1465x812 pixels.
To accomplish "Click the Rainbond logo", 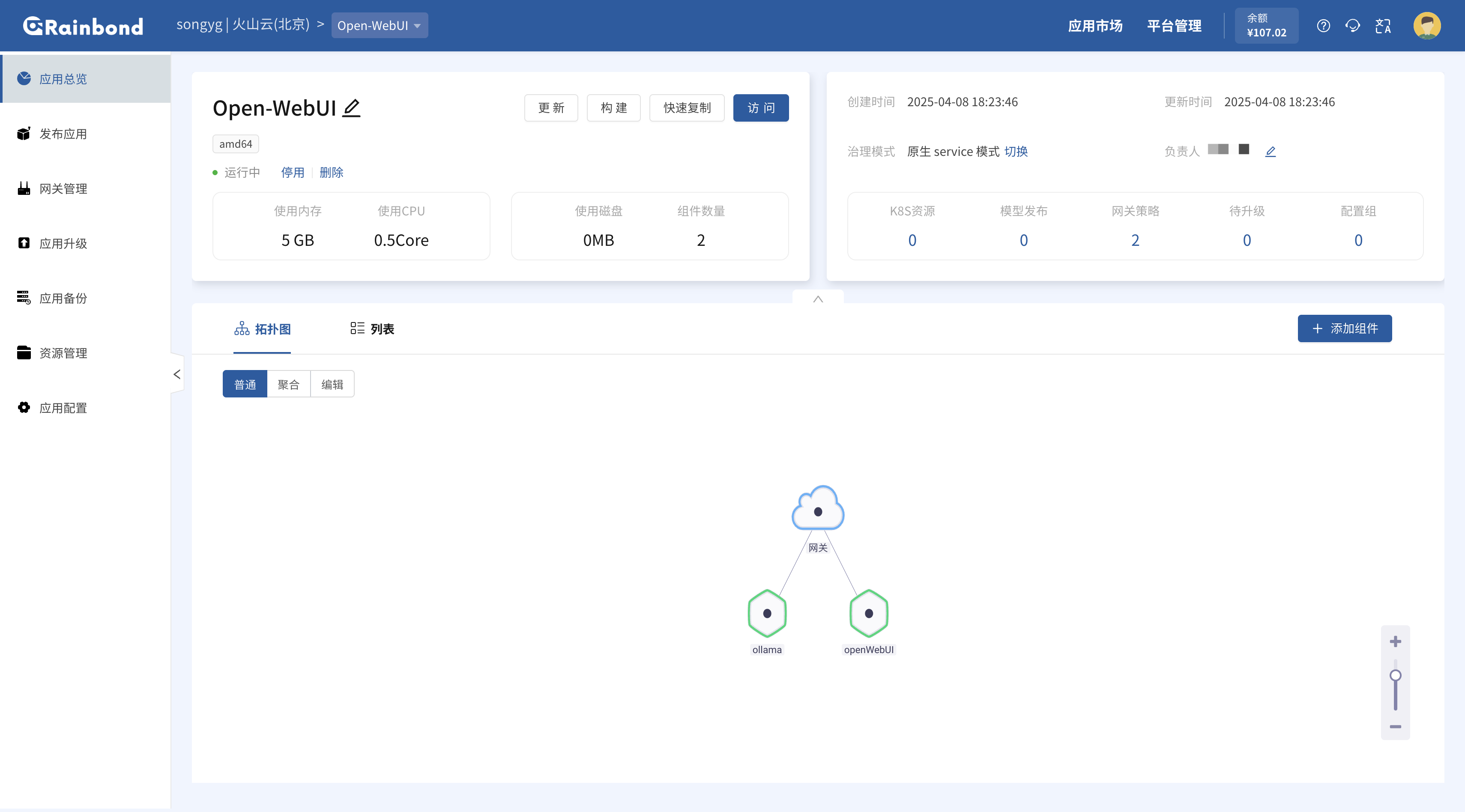I will point(83,26).
